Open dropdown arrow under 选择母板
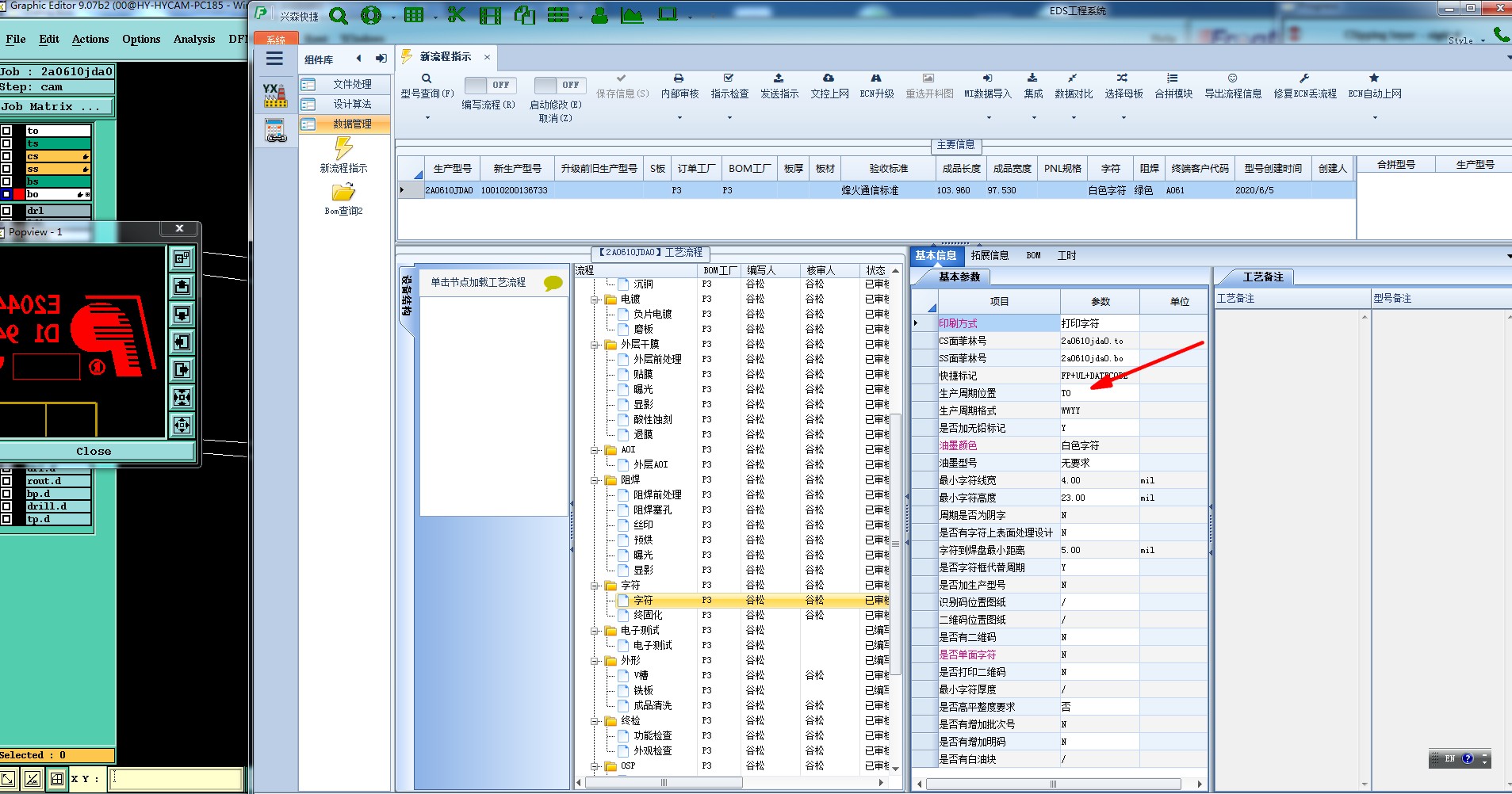 point(1123,118)
